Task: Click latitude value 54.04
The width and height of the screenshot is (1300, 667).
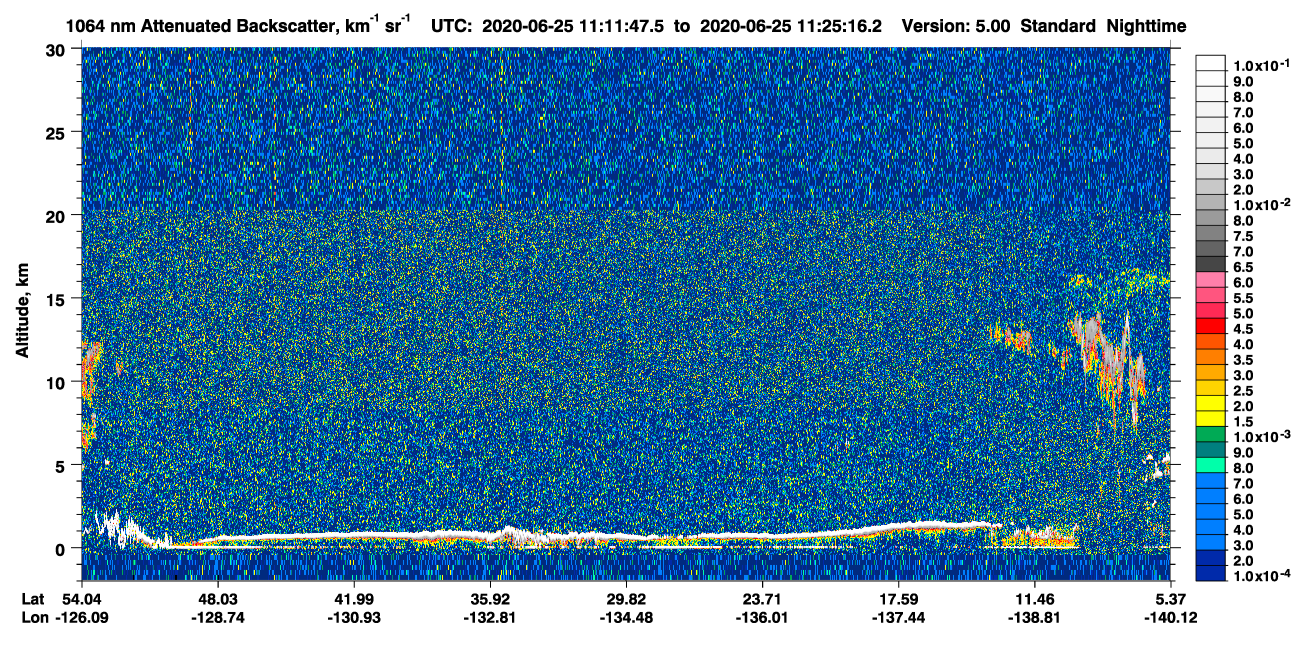Action: point(81,599)
